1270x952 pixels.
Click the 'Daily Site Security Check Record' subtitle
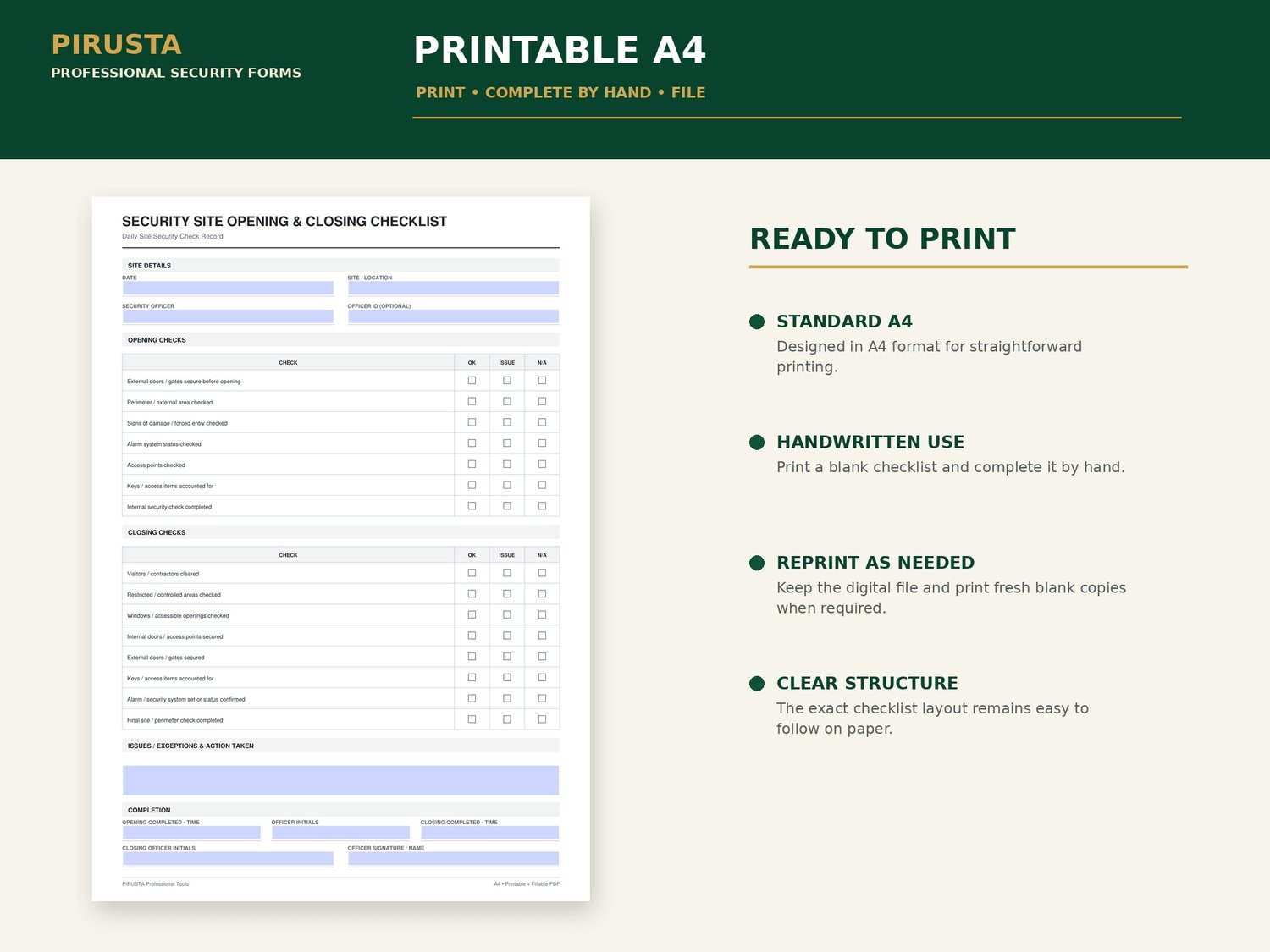173,237
